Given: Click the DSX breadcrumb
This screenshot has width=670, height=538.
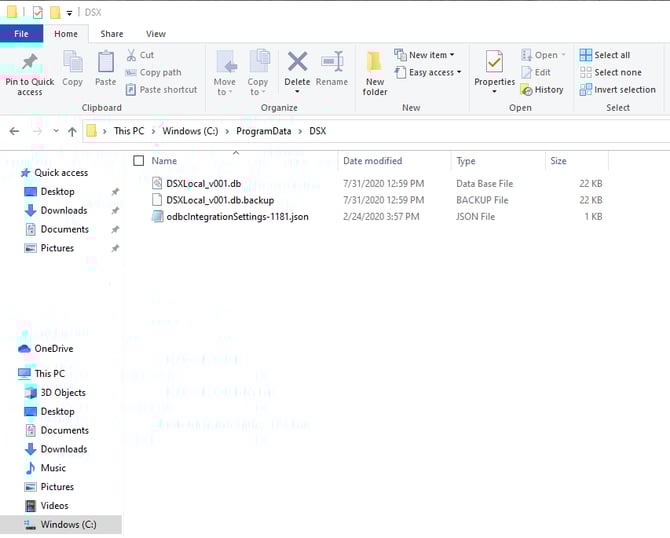Looking at the screenshot, I should [317, 131].
